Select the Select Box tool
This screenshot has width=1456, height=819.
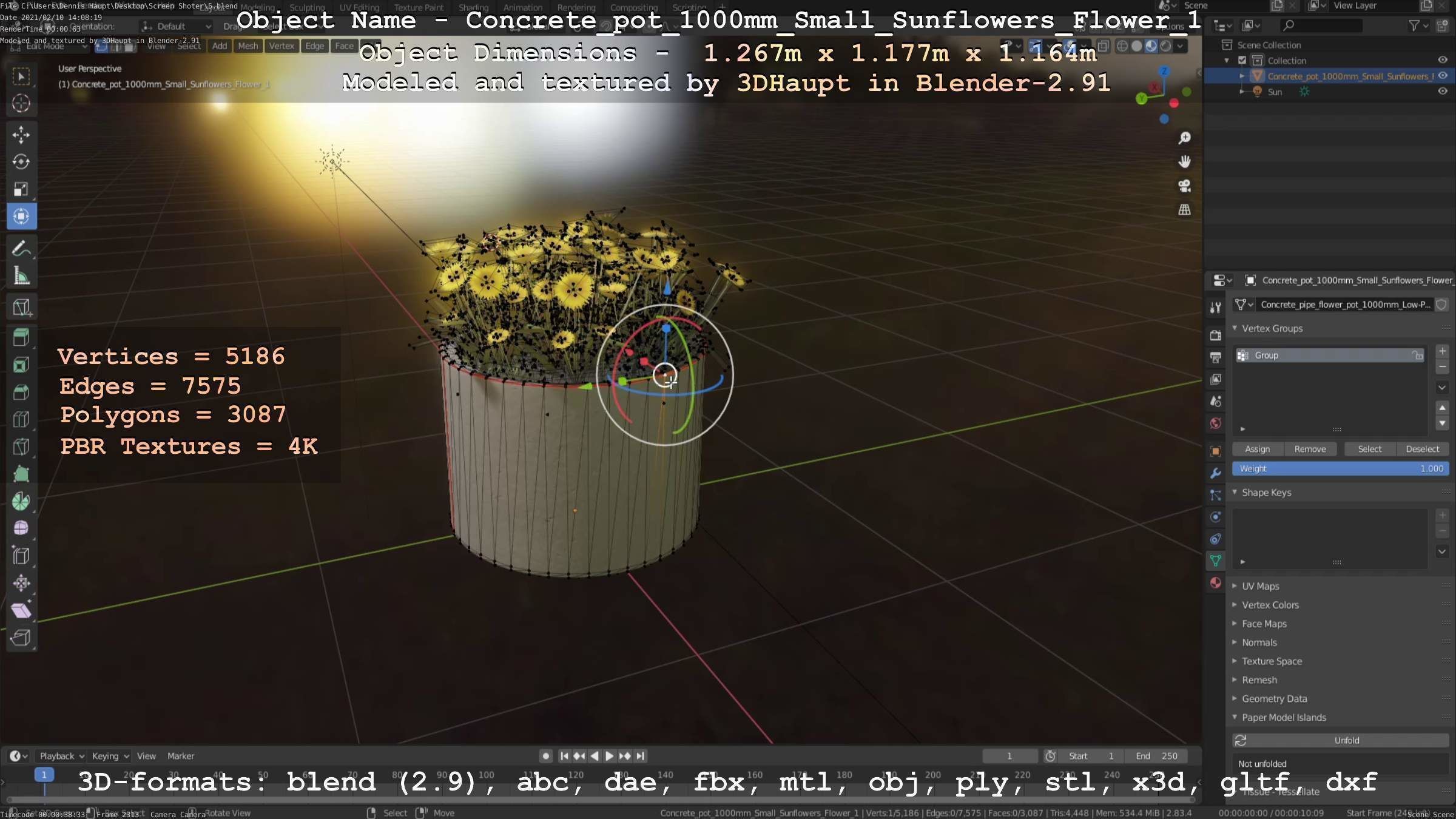point(21,76)
